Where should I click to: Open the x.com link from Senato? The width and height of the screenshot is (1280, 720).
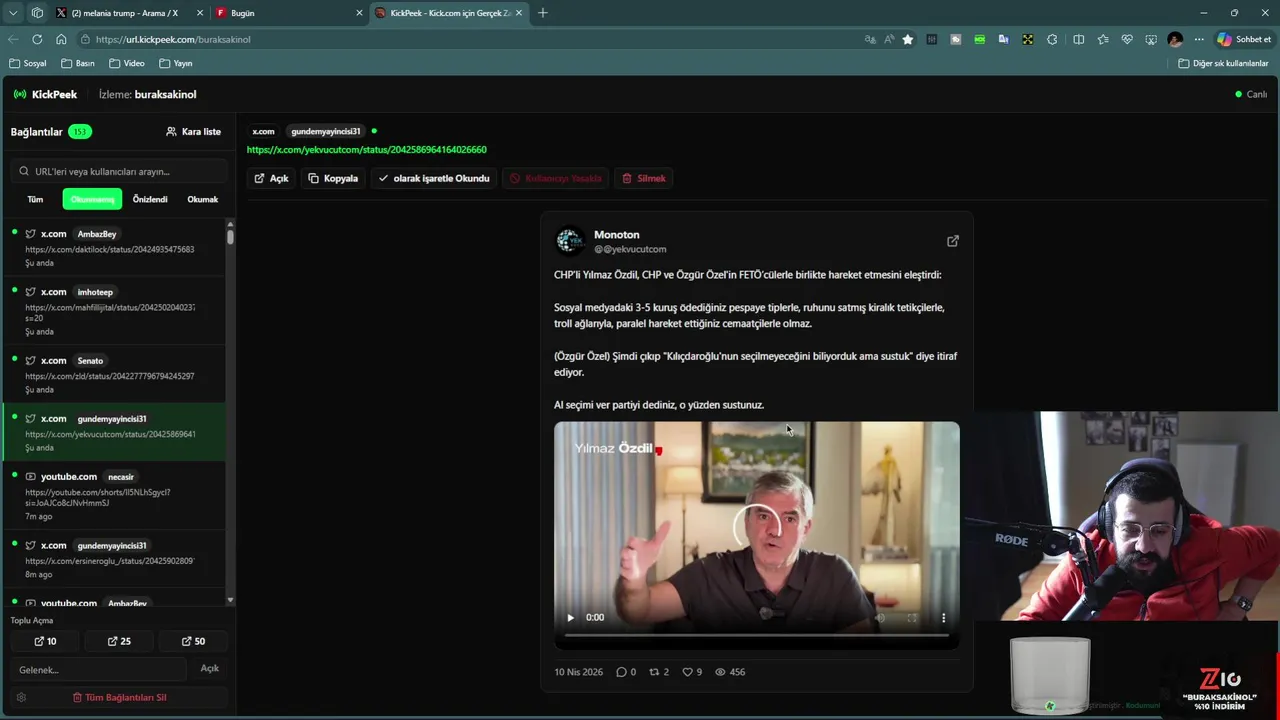pyautogui.click(x=113, y=374)
